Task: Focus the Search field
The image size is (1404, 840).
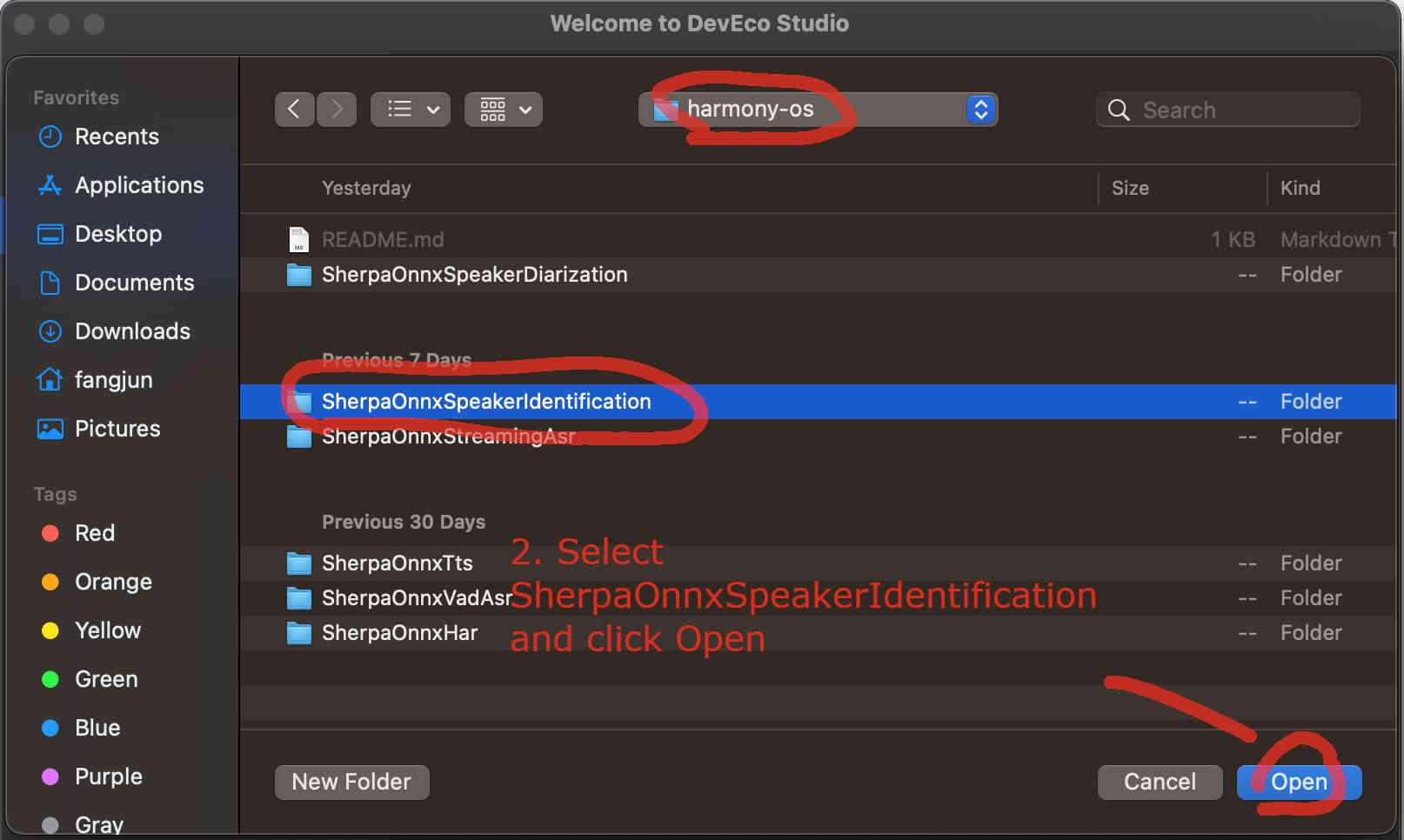Action: (x=1227, y=110)
